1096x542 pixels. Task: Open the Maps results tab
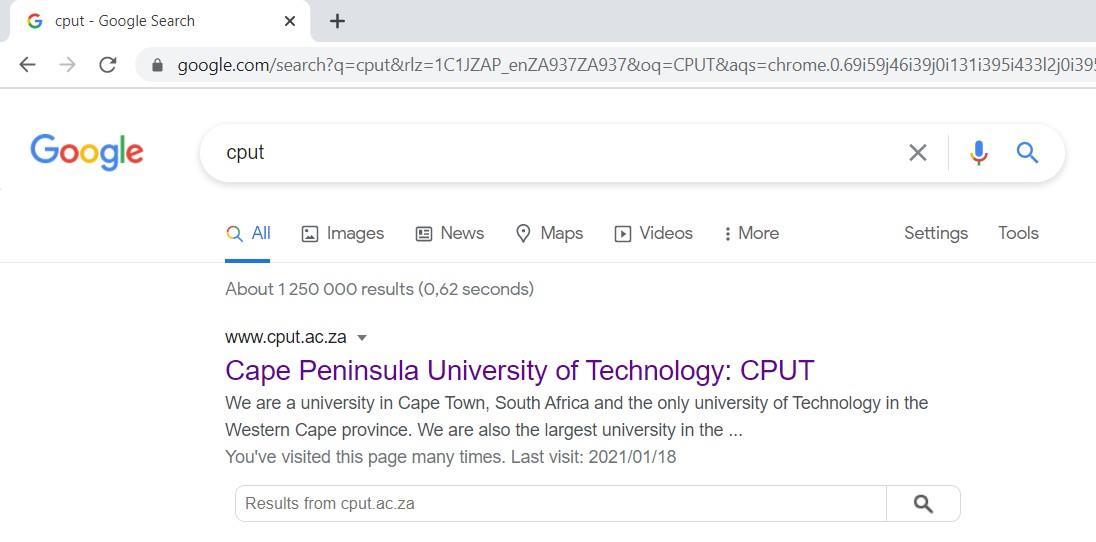549,233
